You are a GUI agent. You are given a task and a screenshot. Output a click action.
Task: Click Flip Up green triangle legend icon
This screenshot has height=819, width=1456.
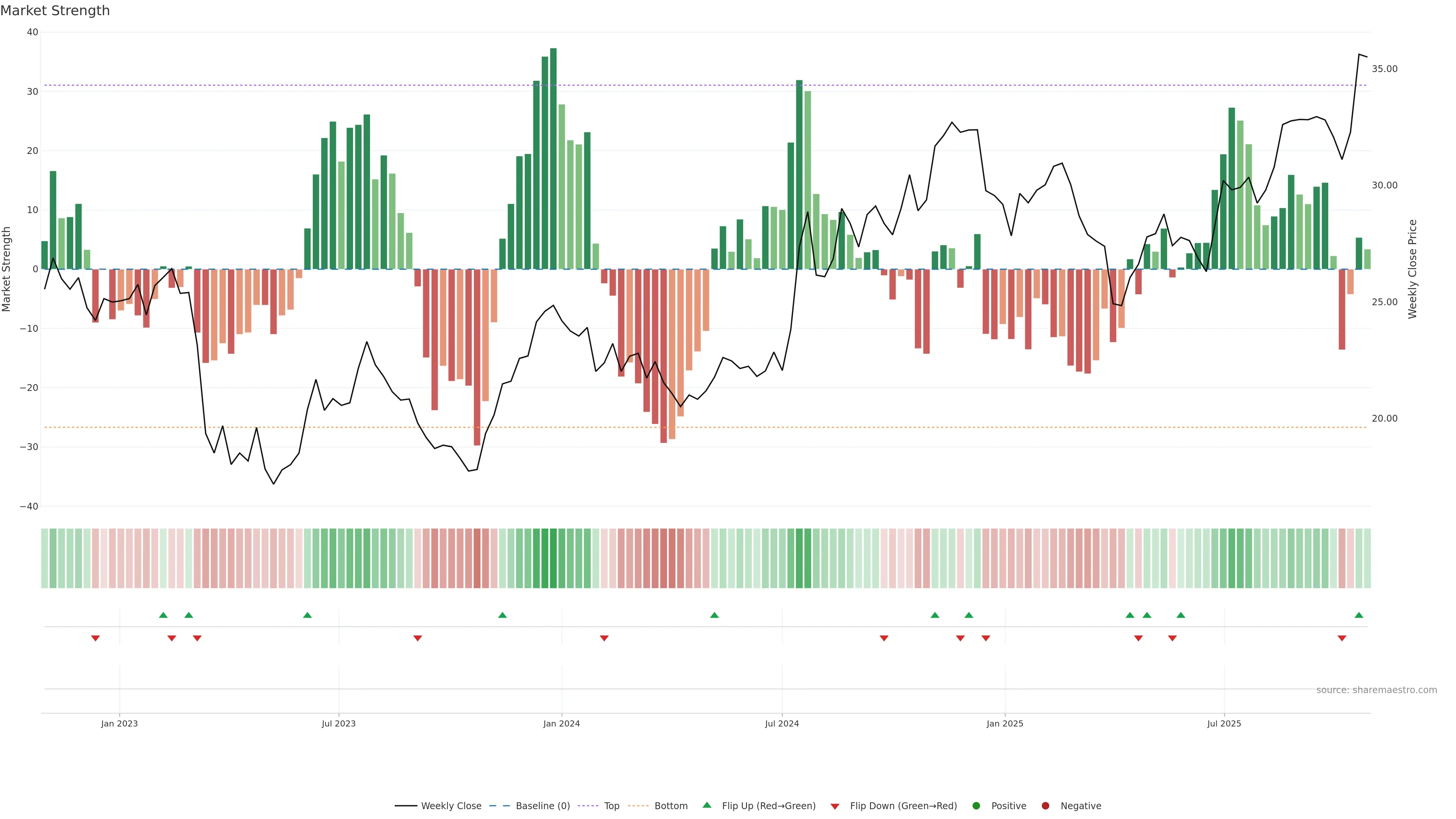pos(706,805)
